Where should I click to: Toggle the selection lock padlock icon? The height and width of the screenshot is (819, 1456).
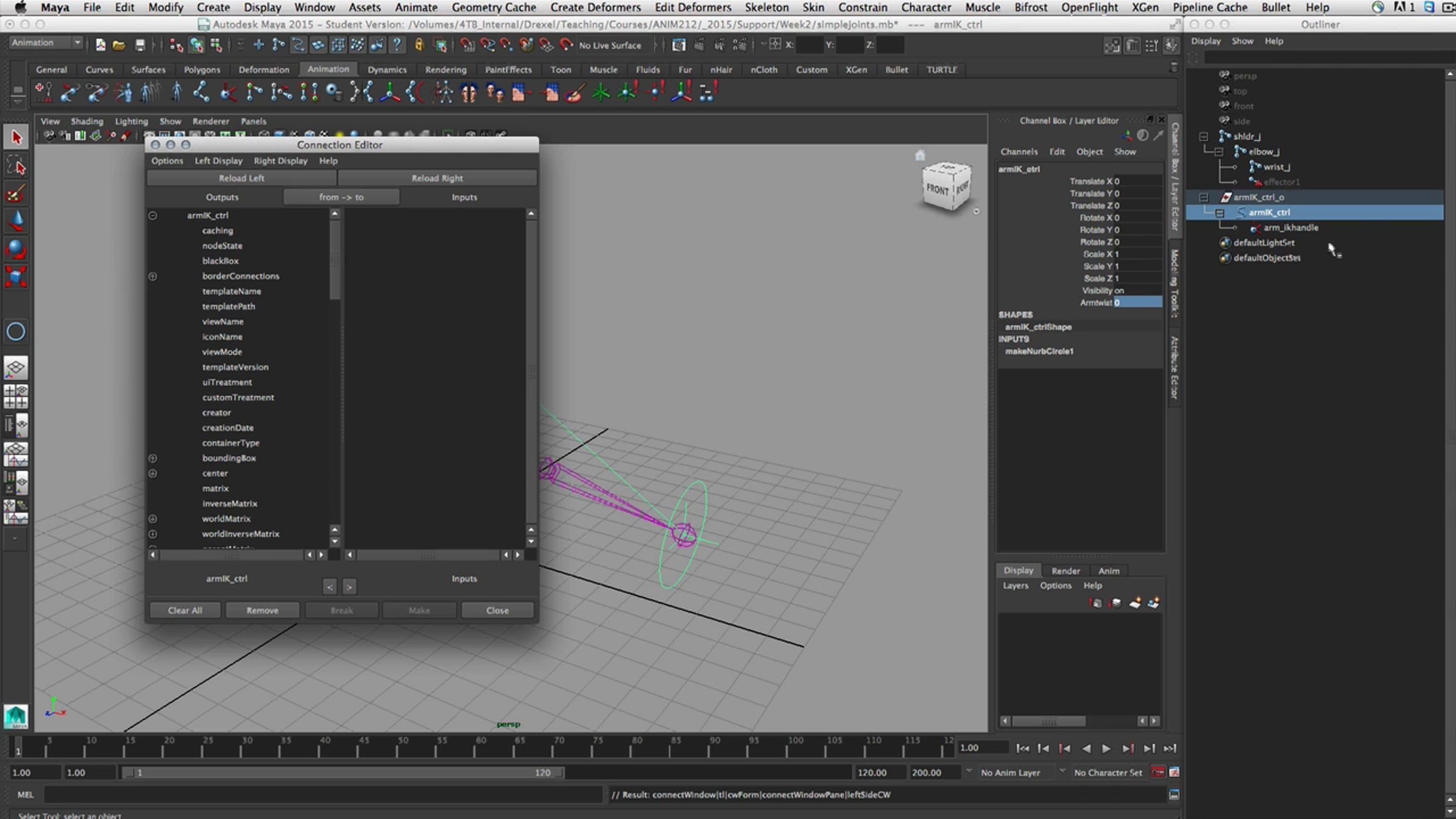(419, 45)
